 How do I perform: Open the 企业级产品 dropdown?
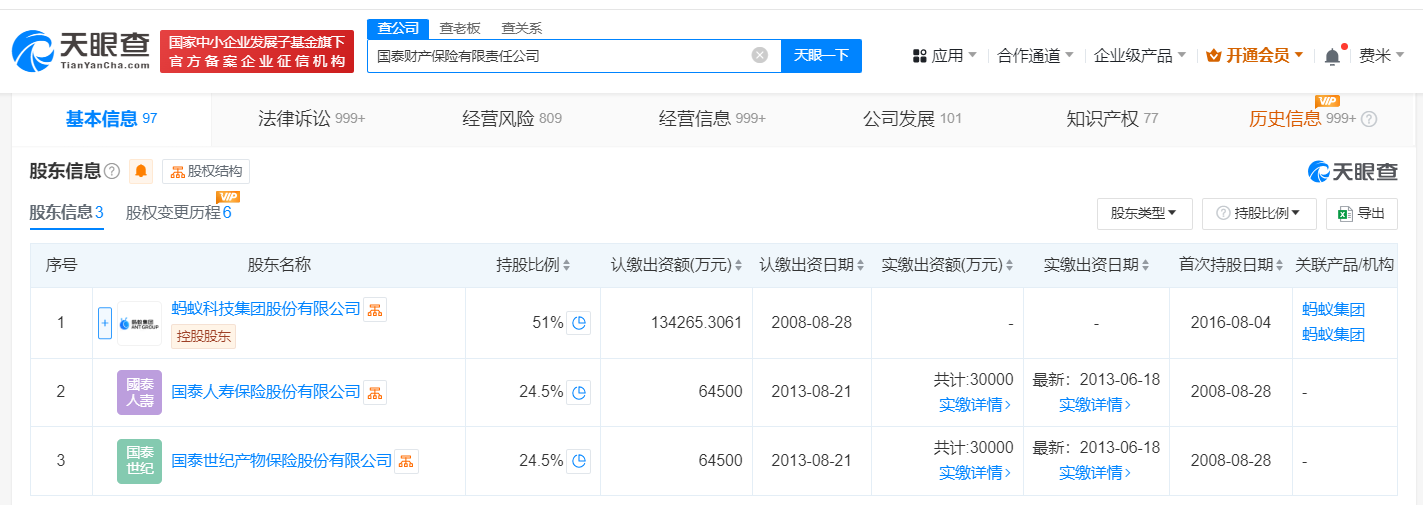pos(1140,56)
